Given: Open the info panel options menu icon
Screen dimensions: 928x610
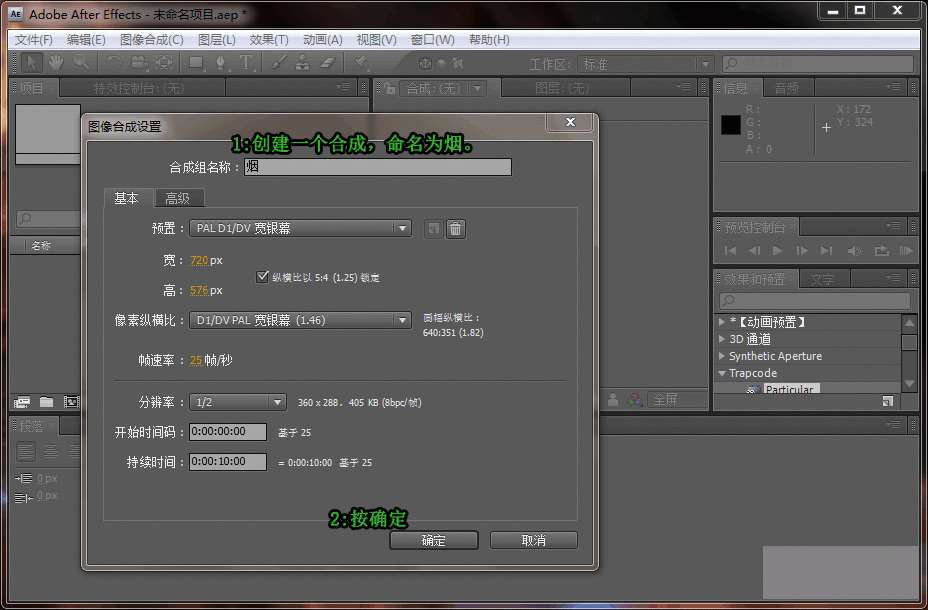Looking at the screenshot, I should 894,87.
